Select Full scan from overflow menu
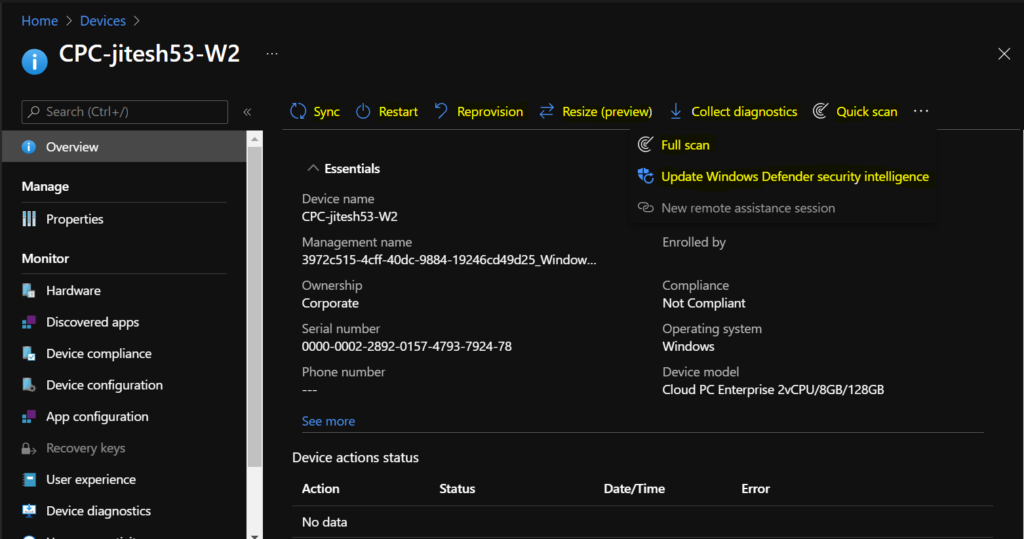 [x=685, y=145]
